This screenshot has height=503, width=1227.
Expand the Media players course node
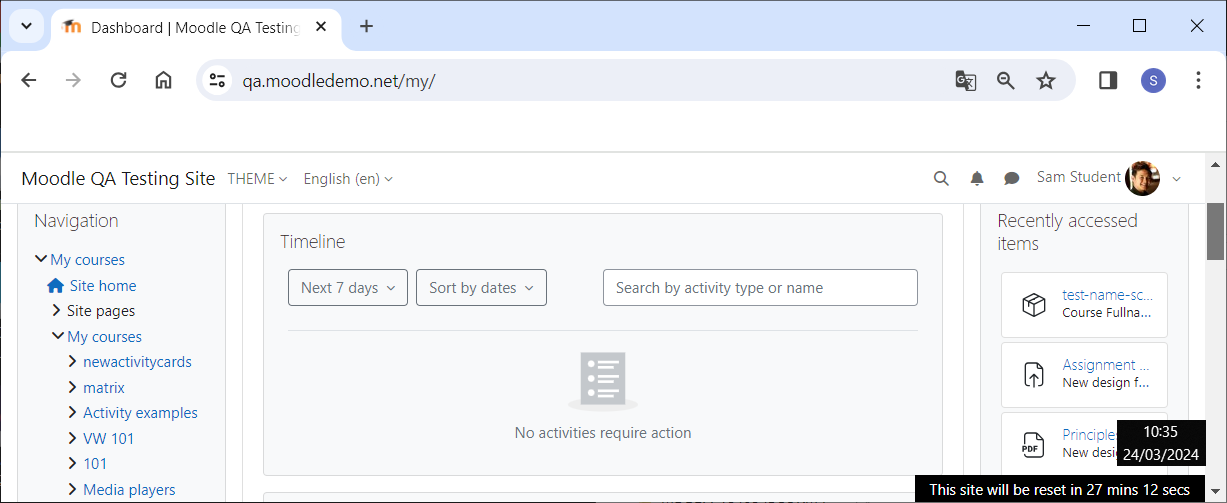point(73,490)
